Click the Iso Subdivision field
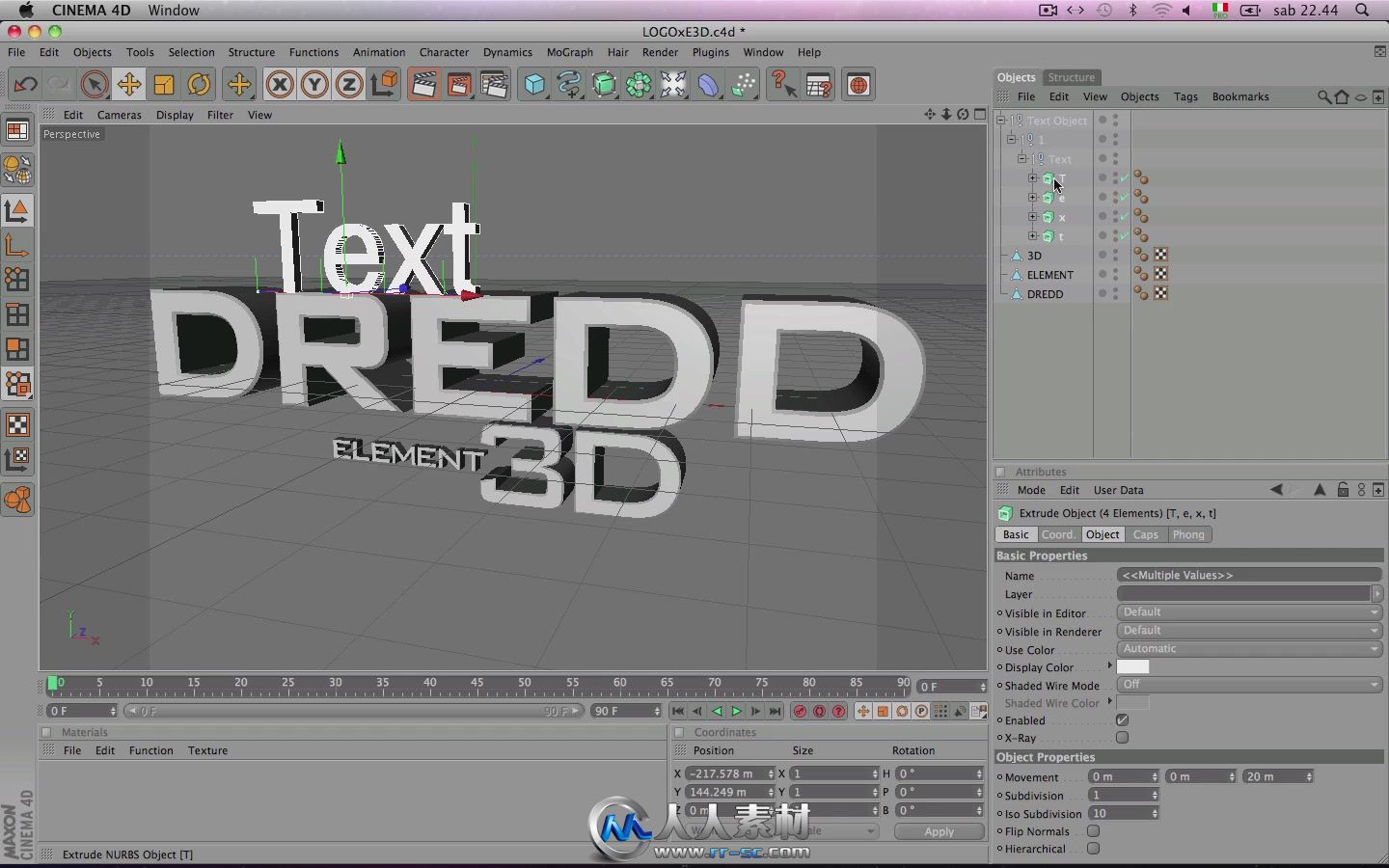The width and height of the screenshot is (1389, 868). tap(1124, 813)
